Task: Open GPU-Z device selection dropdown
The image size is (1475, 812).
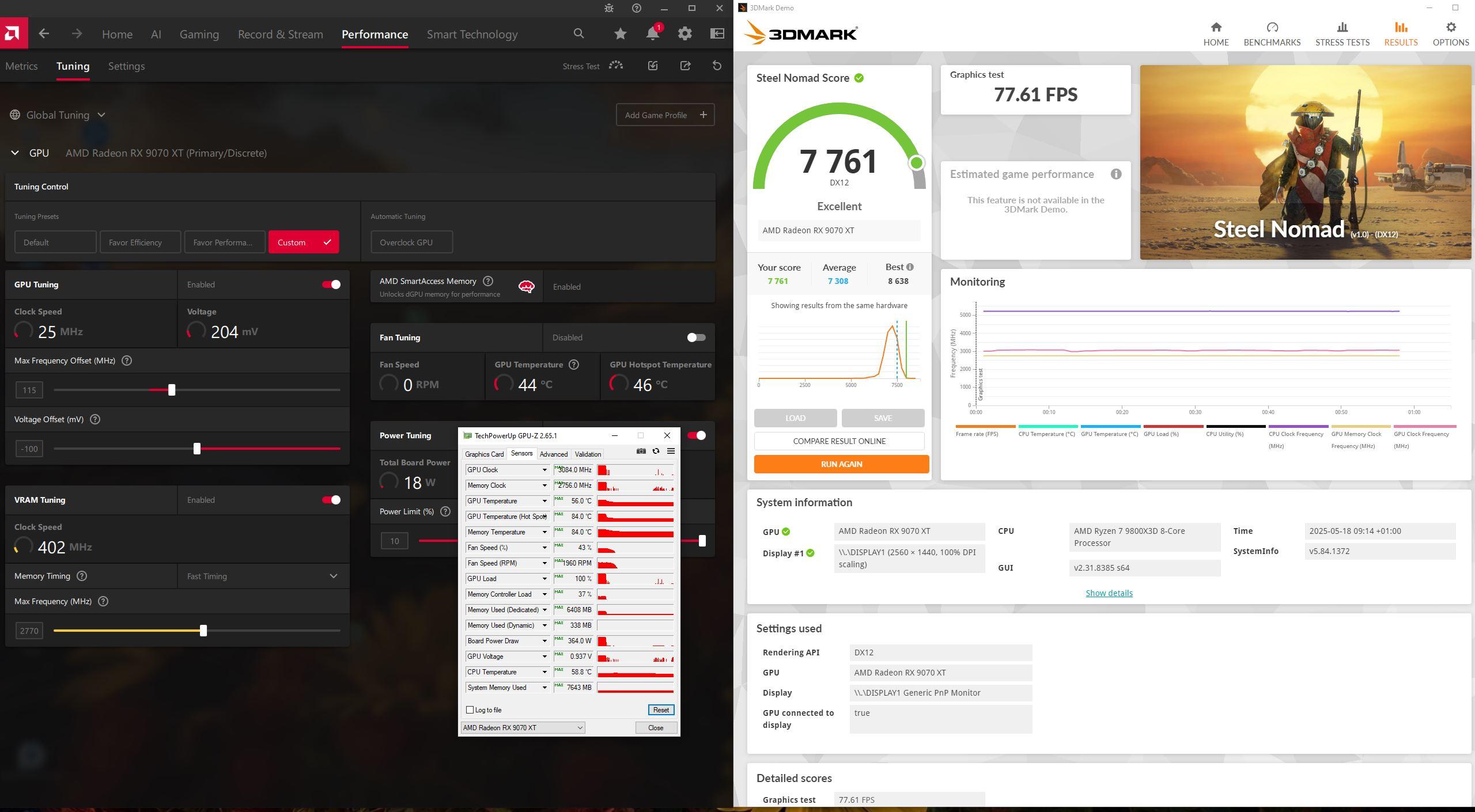Action: [x=523, y=728]
